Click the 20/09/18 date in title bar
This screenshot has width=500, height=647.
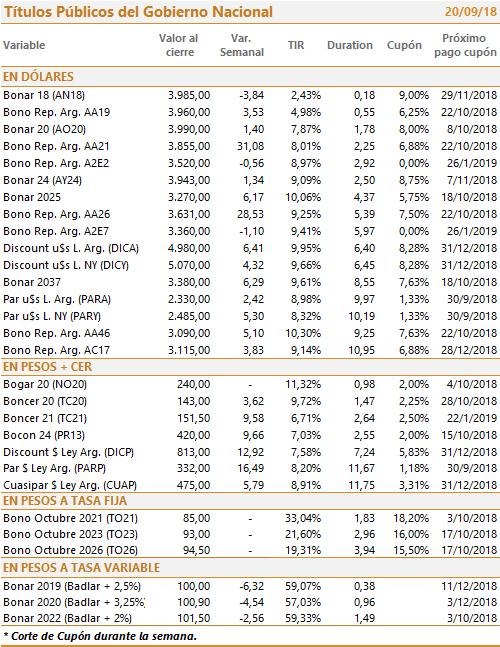tap(471, 12)
